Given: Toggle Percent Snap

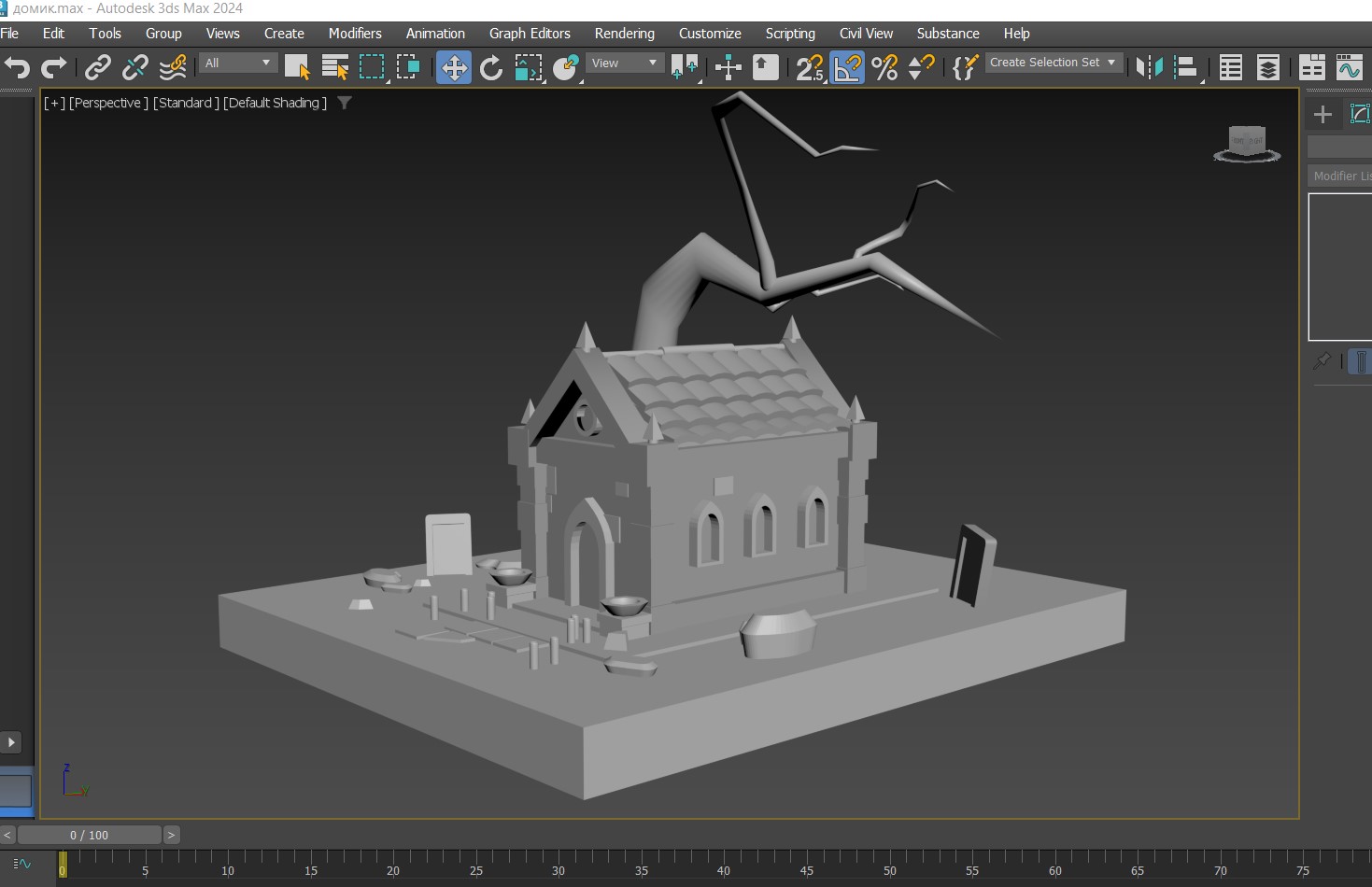Looking at the screenshot, I should (x=884, y=67).
